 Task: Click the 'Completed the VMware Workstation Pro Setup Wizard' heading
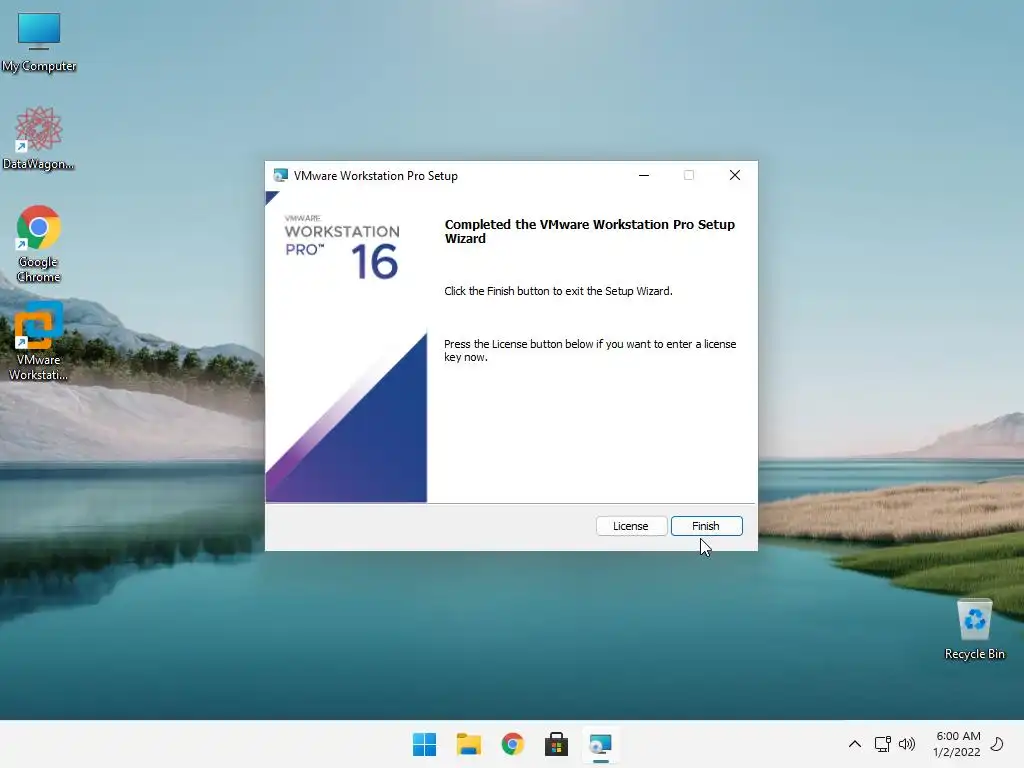coord(590,231)
